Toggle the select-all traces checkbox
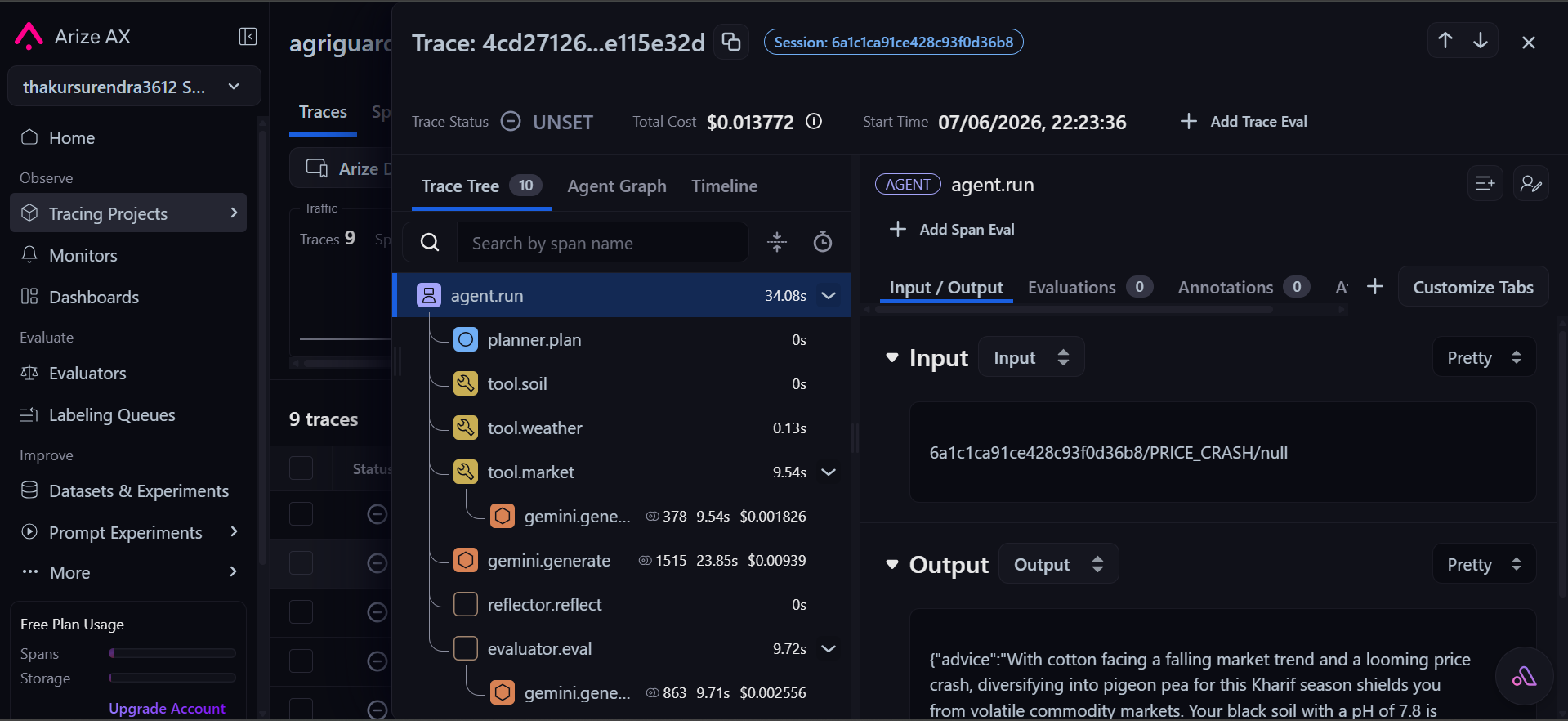This screenshot has width=1568, height=721. (301, 468)
